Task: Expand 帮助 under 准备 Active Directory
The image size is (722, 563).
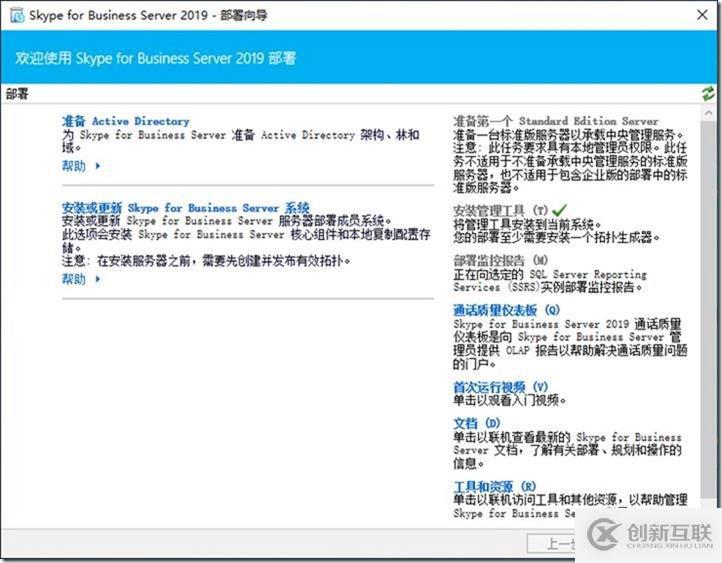Action: (x=81, y=166)
